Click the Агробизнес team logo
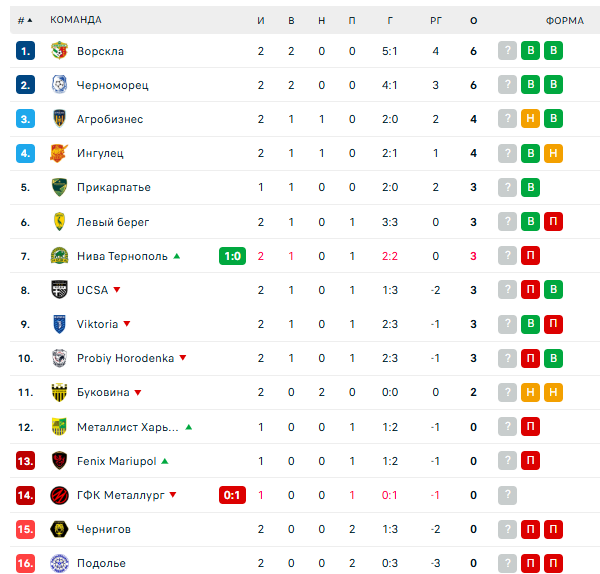Image resolution: width=600 pixels, height=574 pixels. tap(58, 119)
